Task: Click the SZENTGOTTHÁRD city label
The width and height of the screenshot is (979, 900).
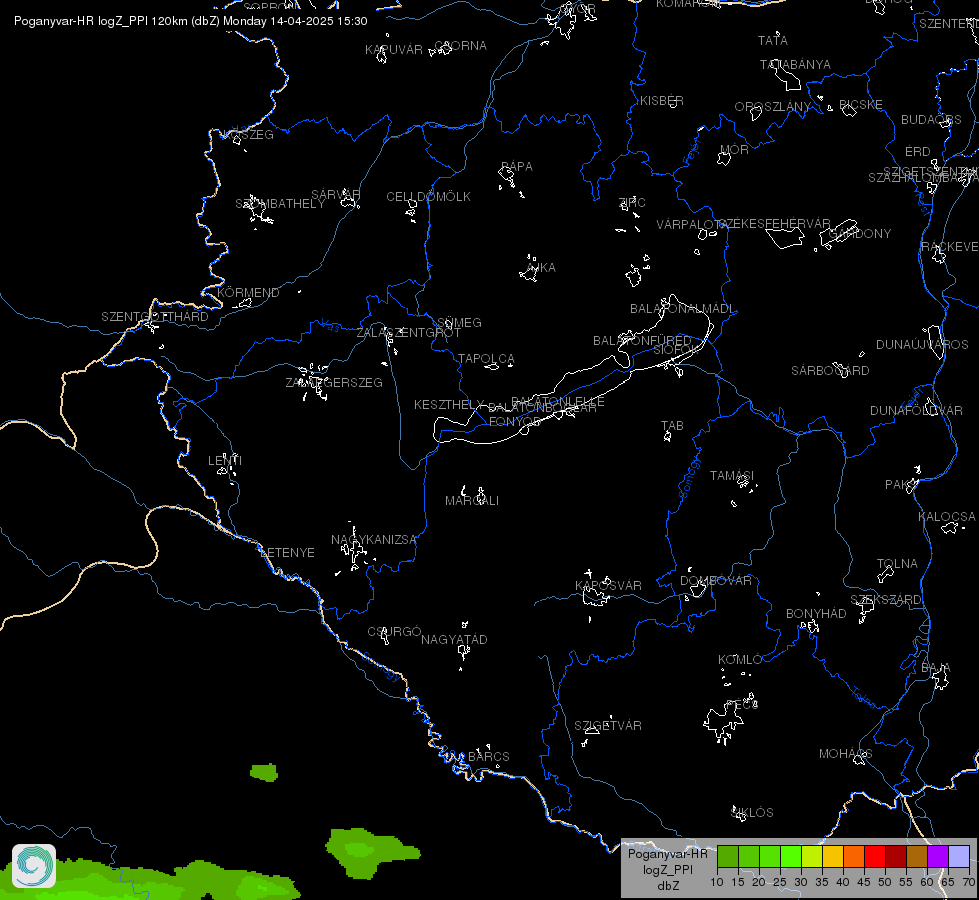Action: pos(155,316)
